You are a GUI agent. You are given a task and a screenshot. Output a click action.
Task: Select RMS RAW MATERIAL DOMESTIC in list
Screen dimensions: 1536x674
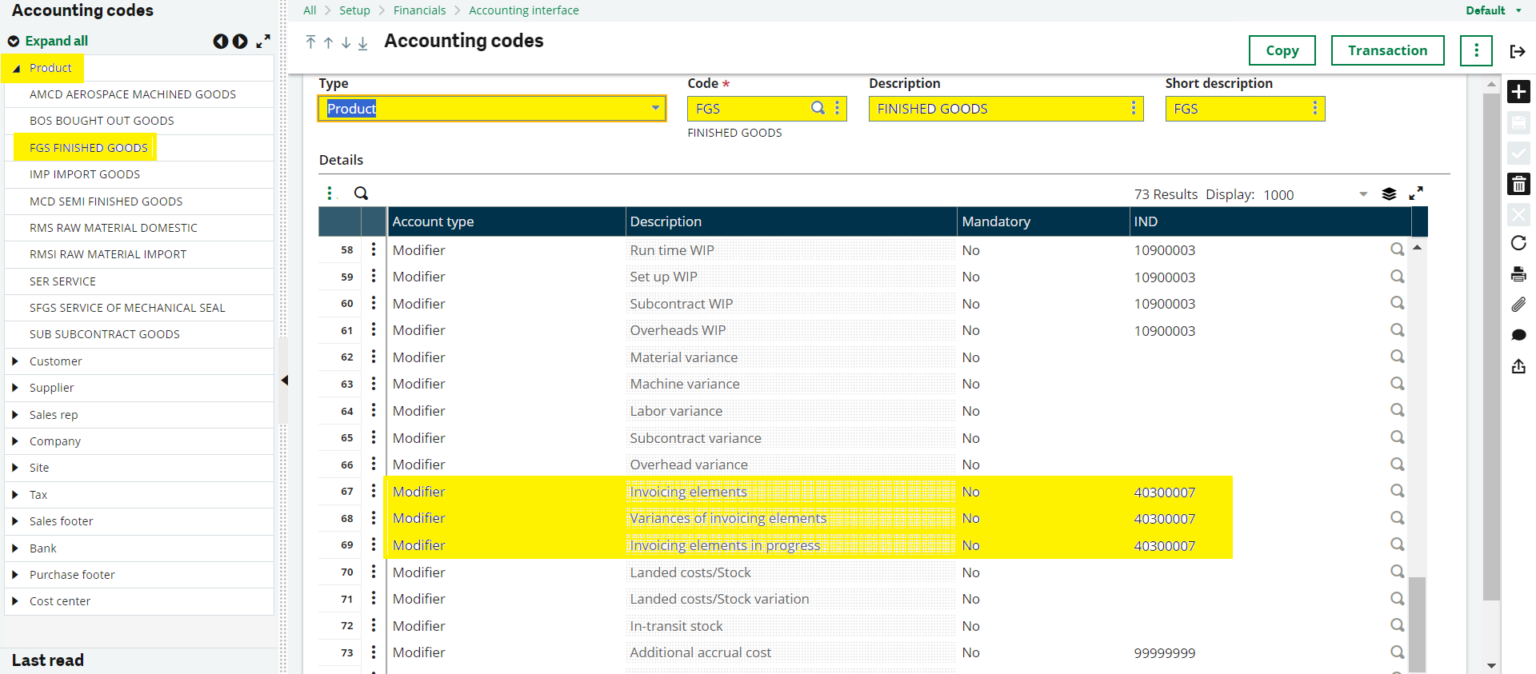pyautogui.click(x=113, y=228)
